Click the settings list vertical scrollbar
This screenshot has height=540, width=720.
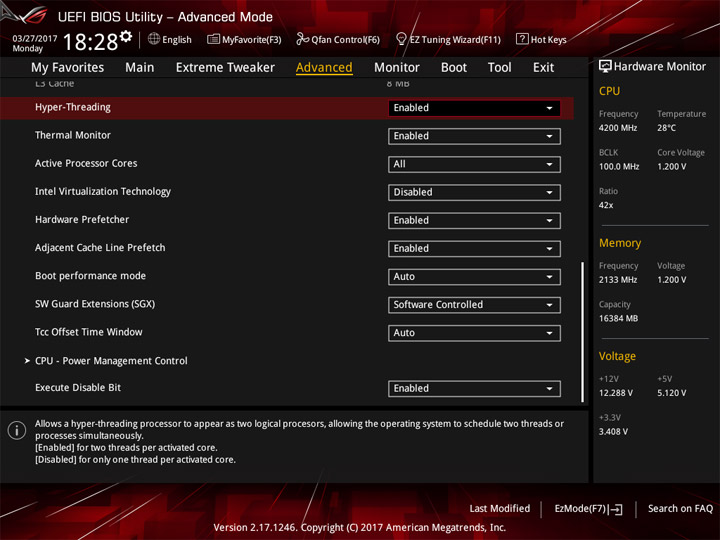tap(582, 332)
